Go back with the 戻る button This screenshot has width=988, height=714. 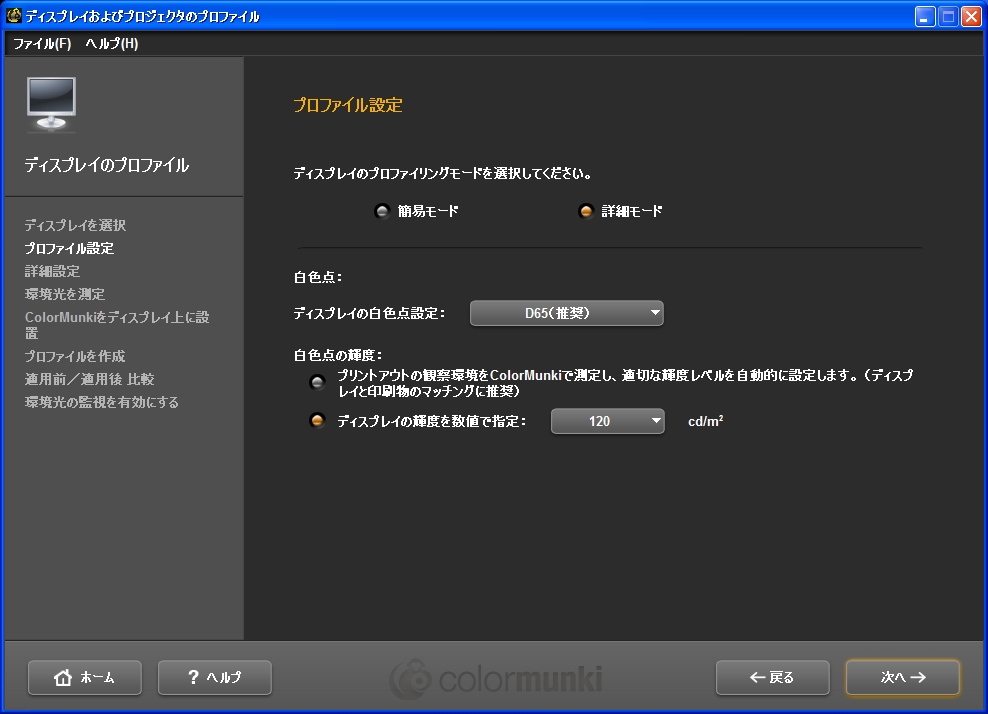click(x=773, y=677)
